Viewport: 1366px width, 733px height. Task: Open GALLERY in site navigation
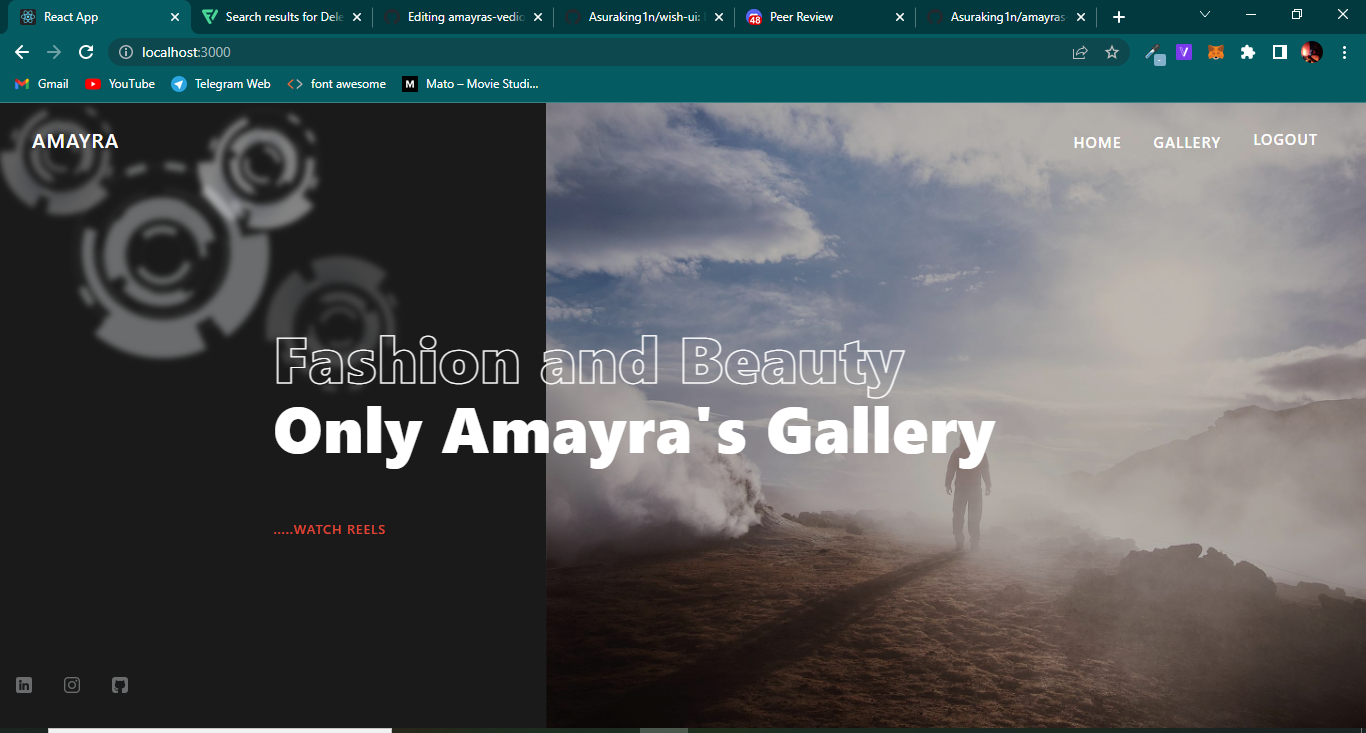pyautogui.click(x=1187, y=143)
